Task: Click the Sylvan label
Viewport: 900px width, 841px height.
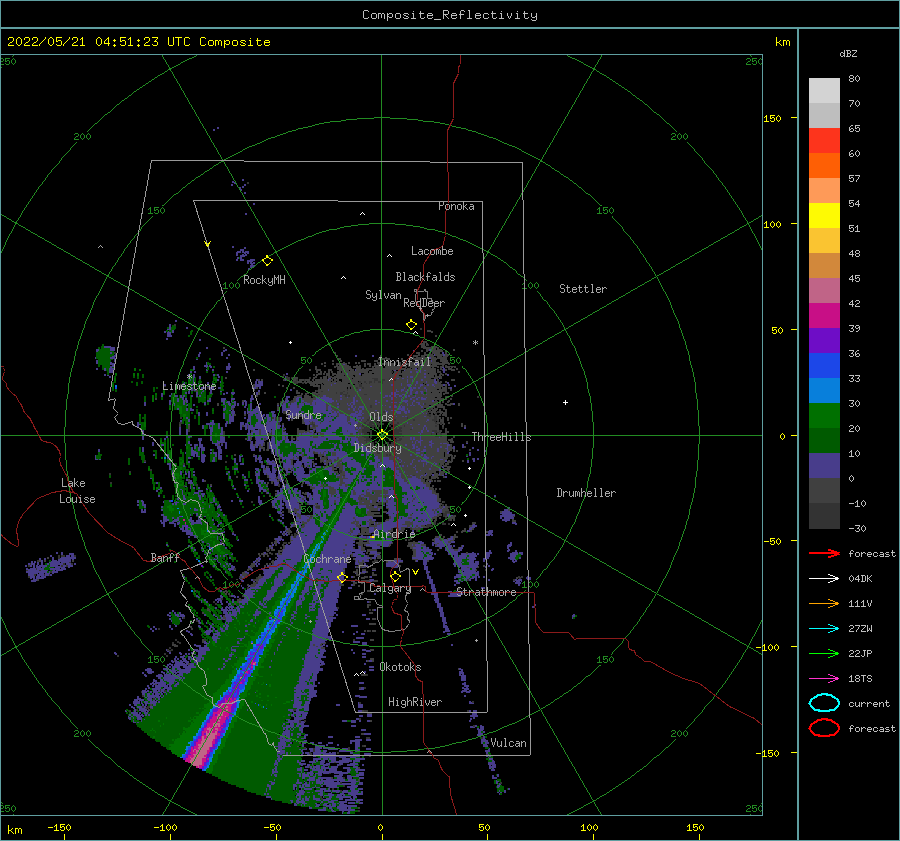Action: 383,295
